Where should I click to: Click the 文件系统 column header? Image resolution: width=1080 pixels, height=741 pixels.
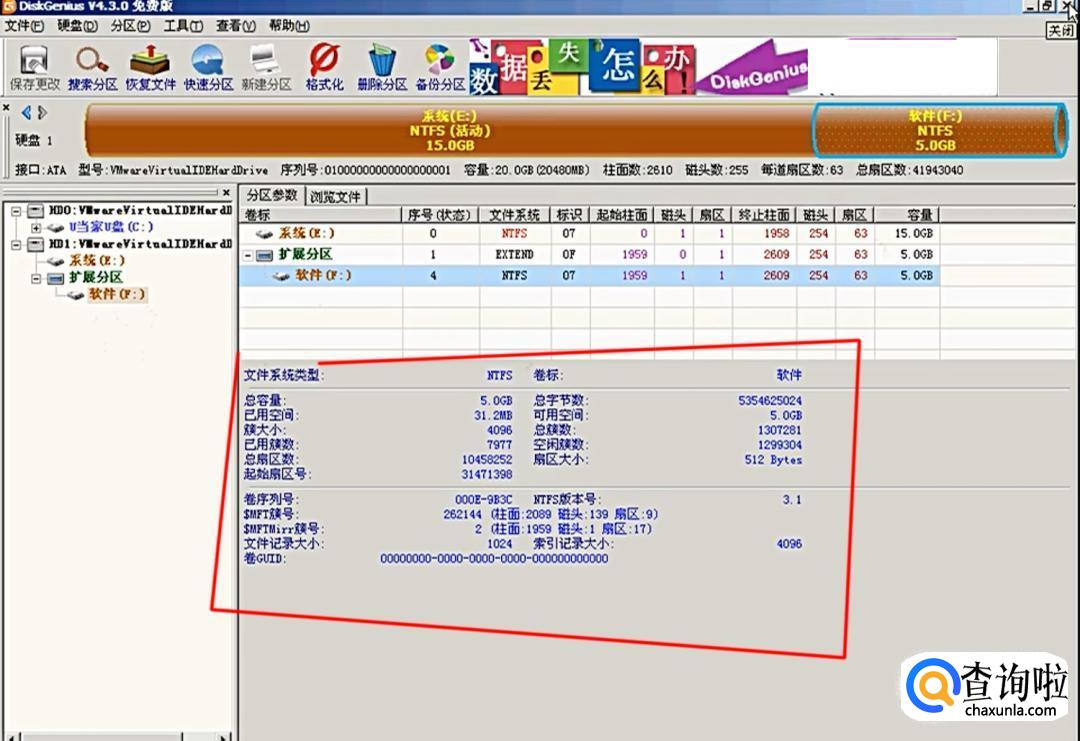515,215
